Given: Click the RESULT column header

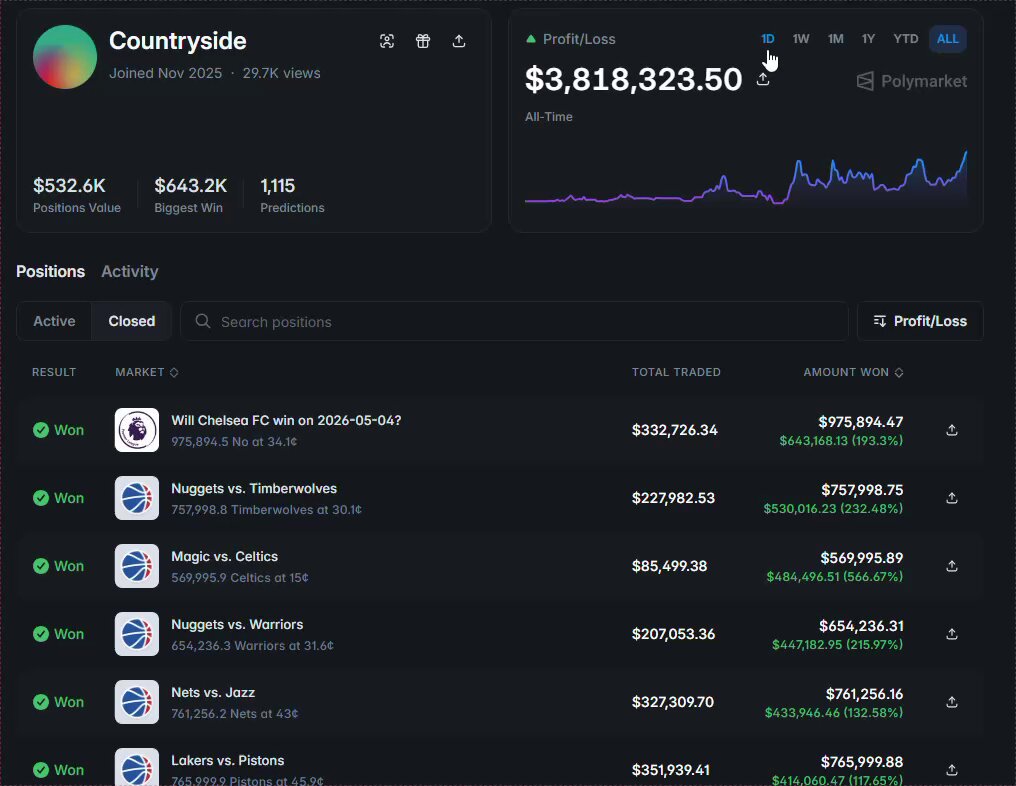Looking at the screenshot, I should [54, 372].
